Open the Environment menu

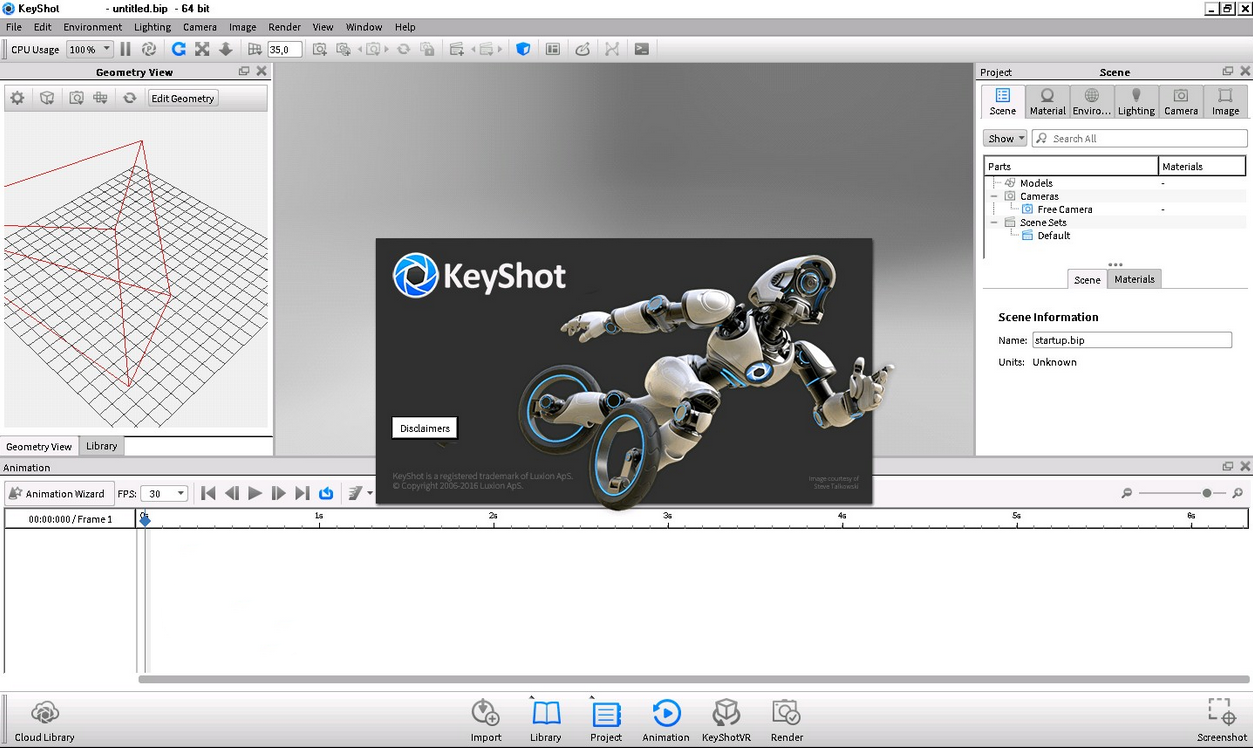tap(93, 27)
